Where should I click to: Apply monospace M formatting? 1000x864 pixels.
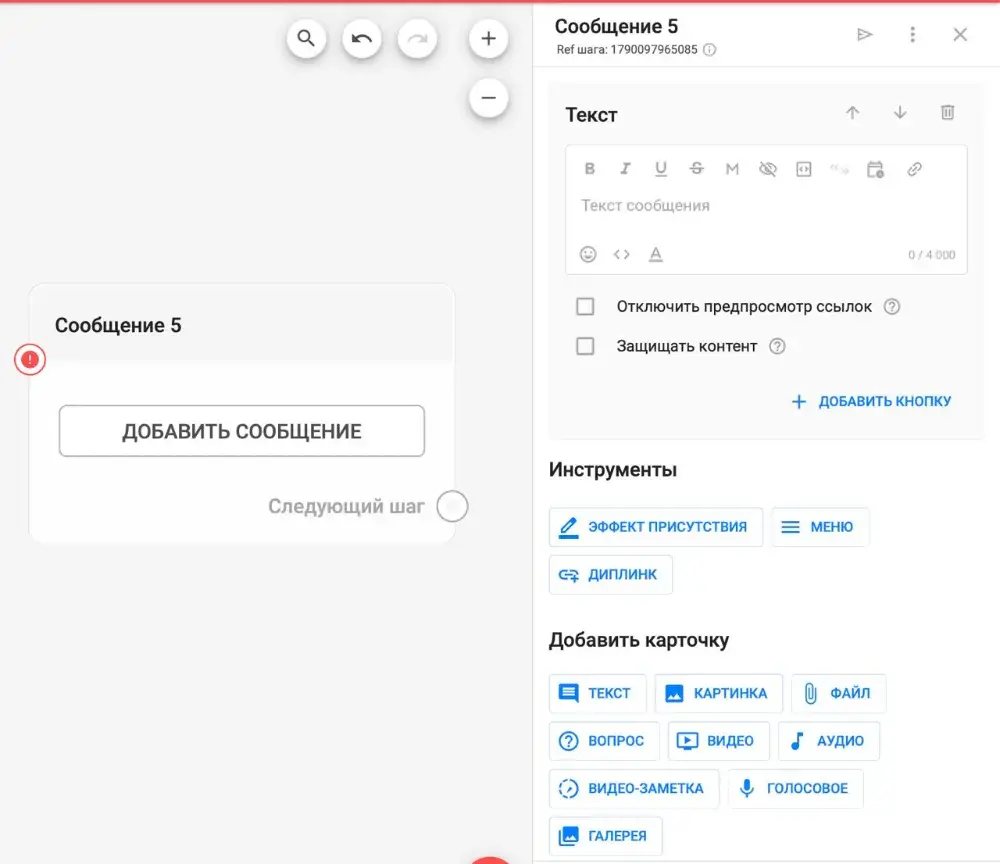click(x=732, y=169)
